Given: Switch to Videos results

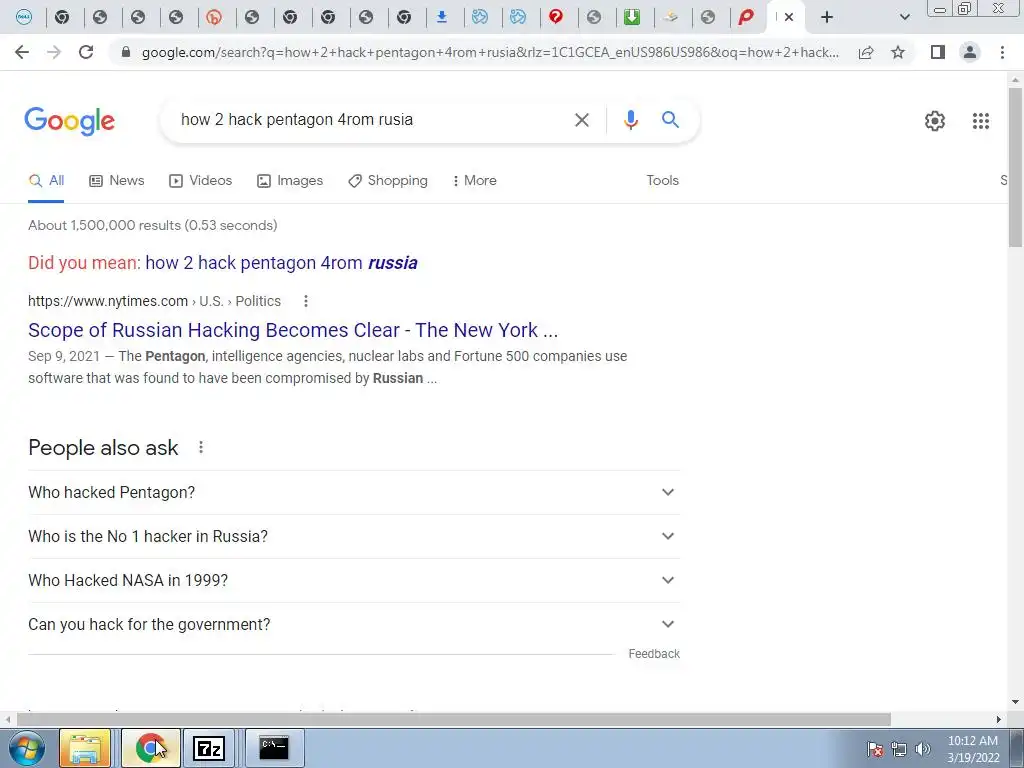Looking at the screenshot, I should (x=200, y=181).
